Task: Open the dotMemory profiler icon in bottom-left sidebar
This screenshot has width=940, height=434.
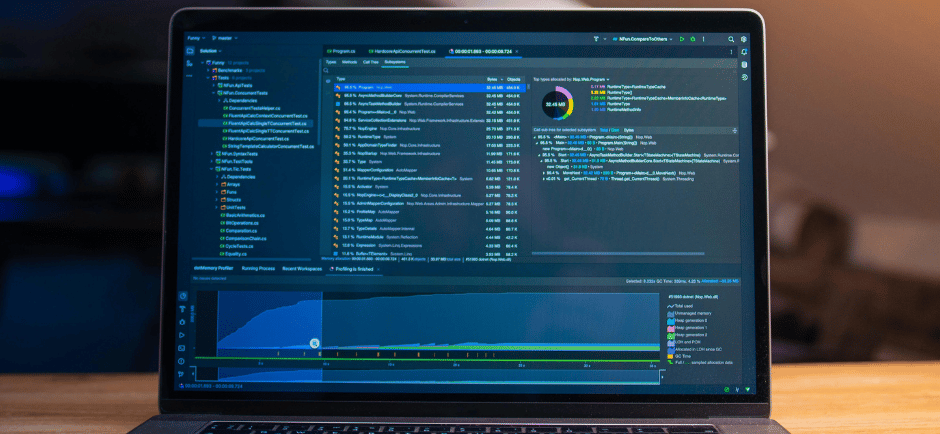Action: [x=183, y=296]
